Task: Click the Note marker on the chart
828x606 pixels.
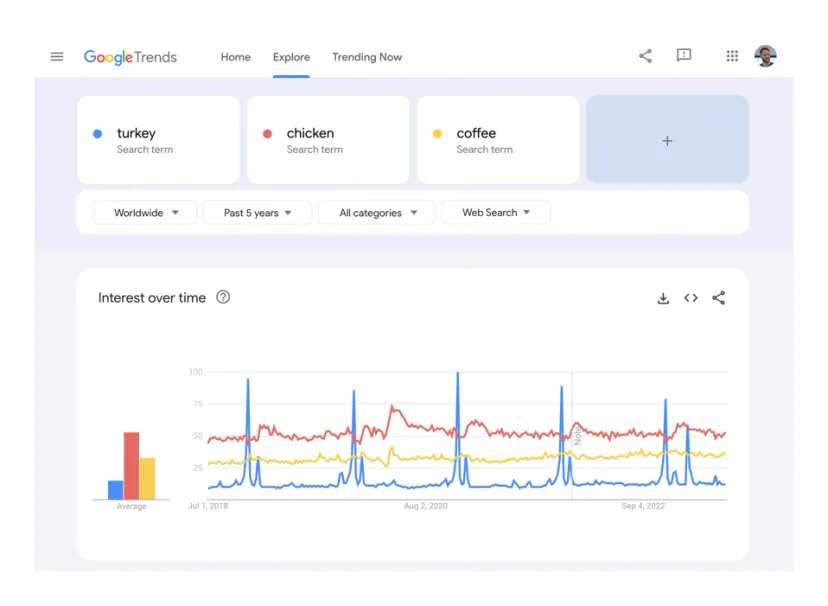Action: pos(577,436)
